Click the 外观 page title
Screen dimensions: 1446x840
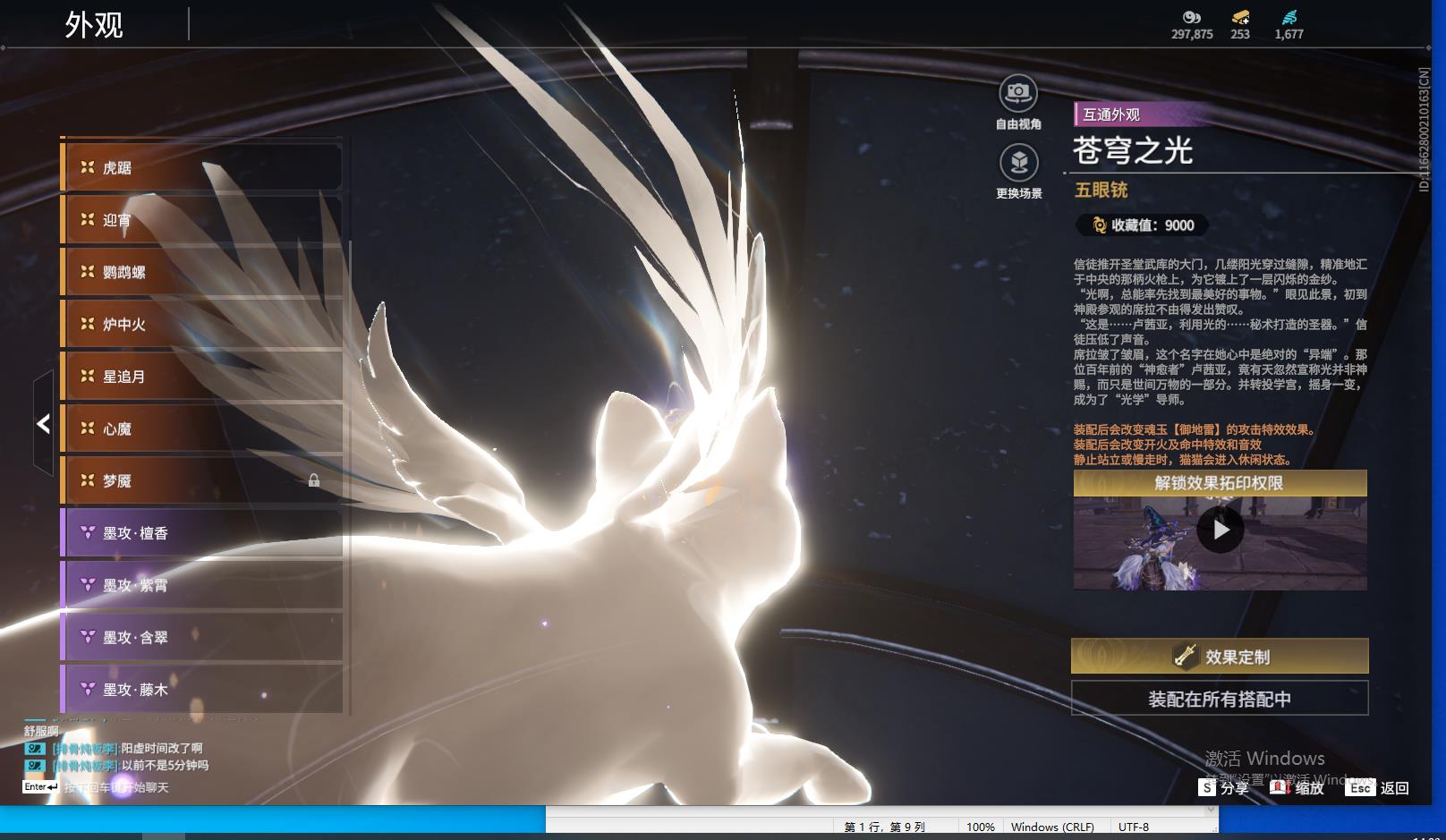tap(94, 24)
